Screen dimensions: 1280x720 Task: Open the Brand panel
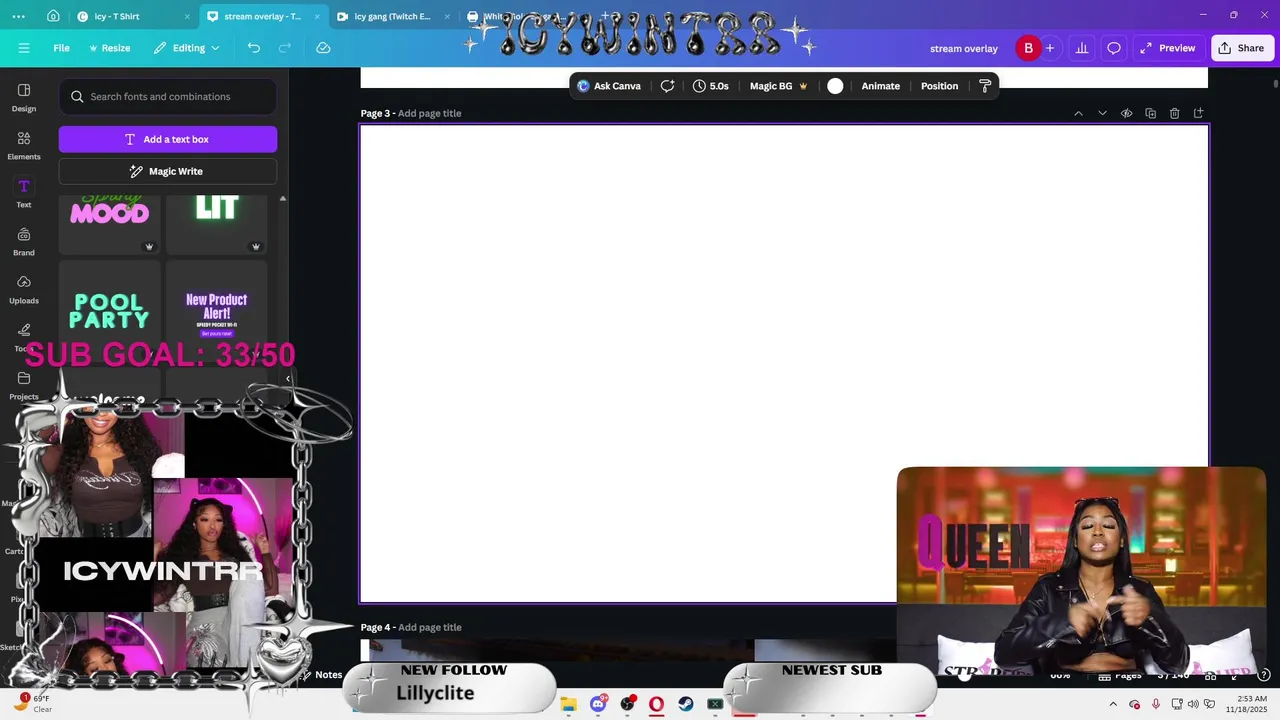[x=24, y=241]
